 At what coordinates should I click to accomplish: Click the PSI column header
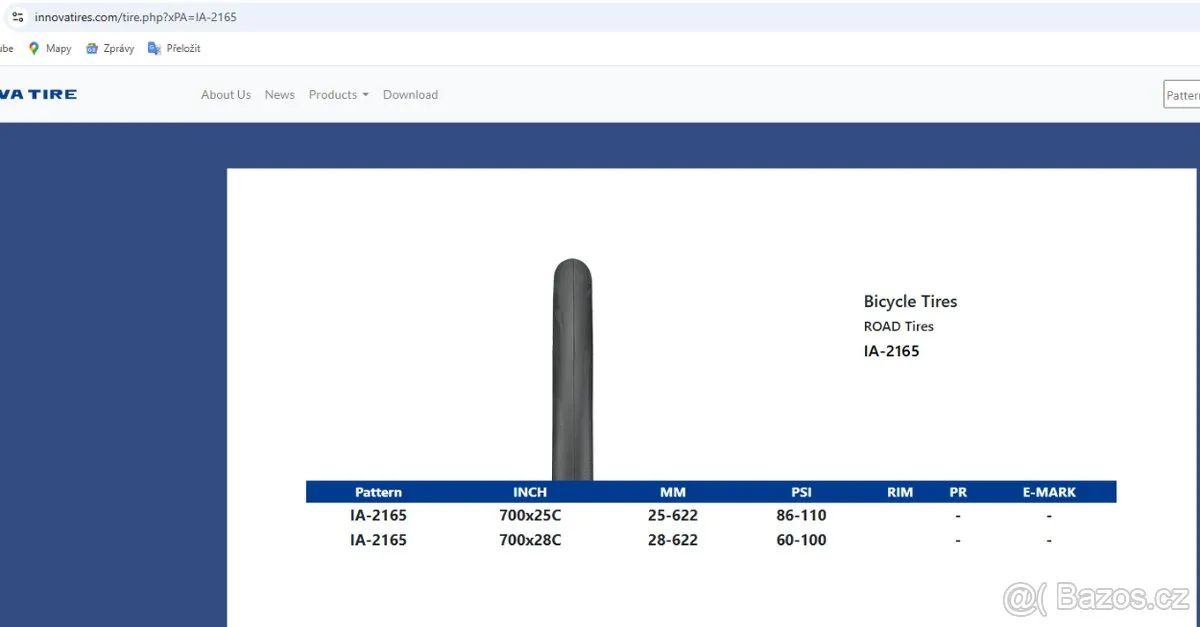point(801,492)
